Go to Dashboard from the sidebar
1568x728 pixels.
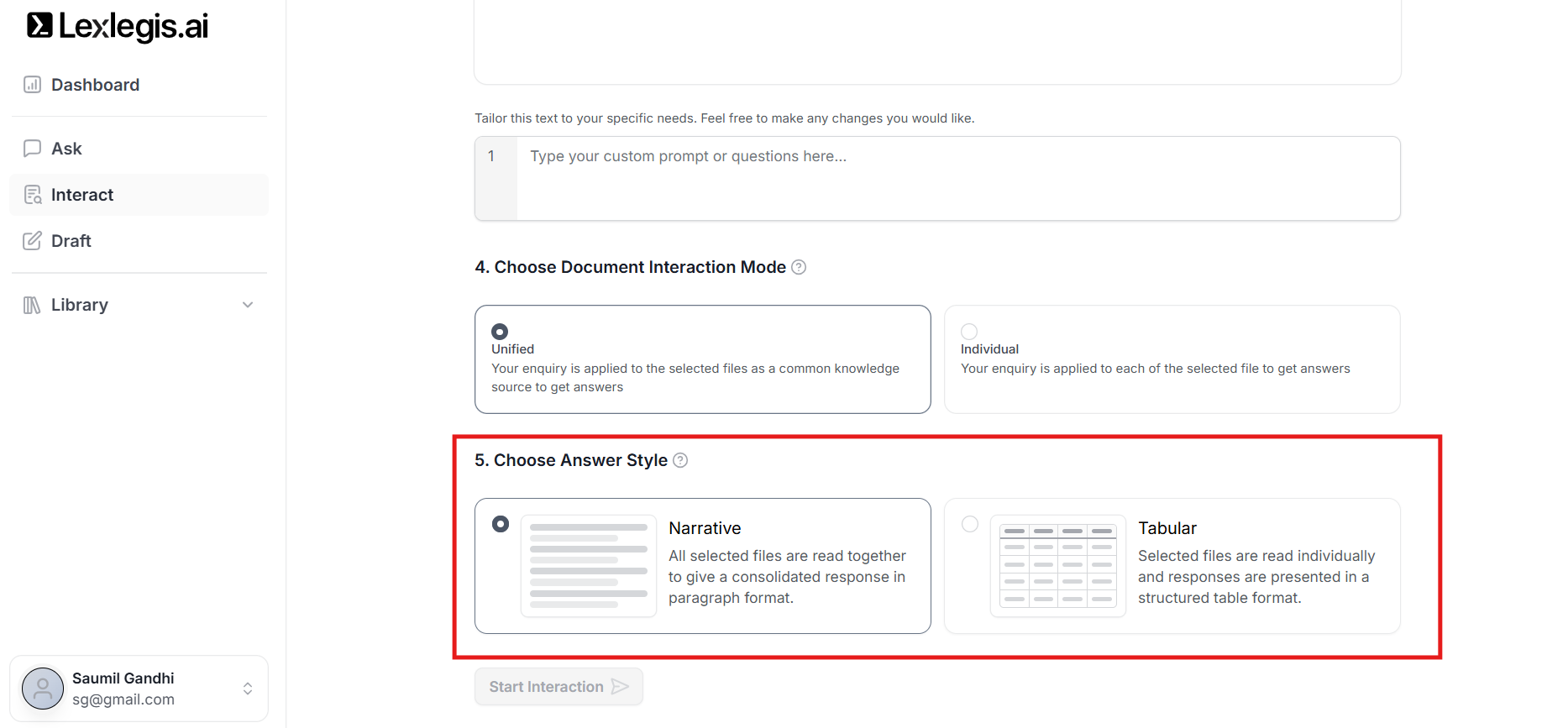(x=95, y=85)
